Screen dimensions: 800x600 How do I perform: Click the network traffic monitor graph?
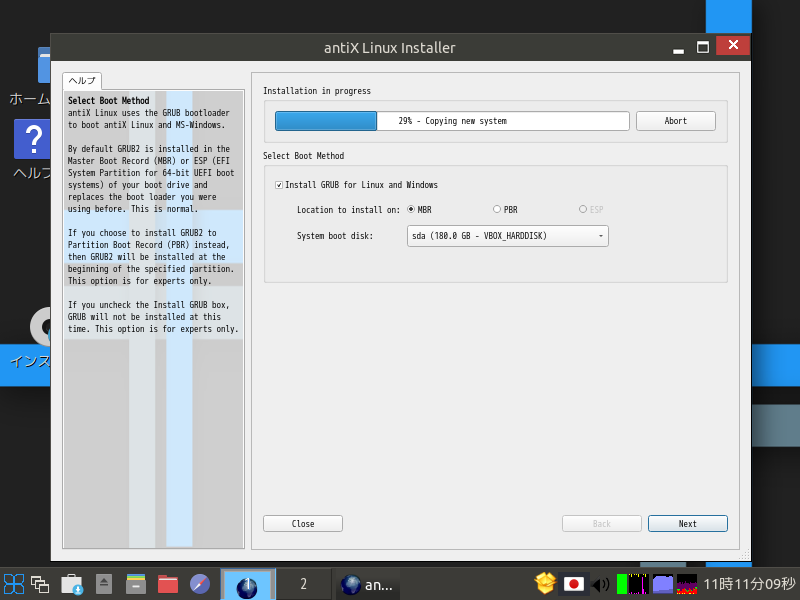(x=638, y=584)
